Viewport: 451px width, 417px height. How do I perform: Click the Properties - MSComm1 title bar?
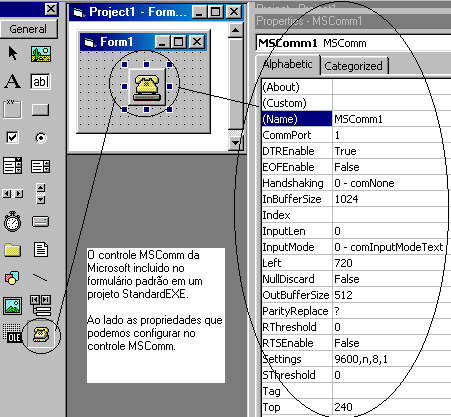point(353,21)
